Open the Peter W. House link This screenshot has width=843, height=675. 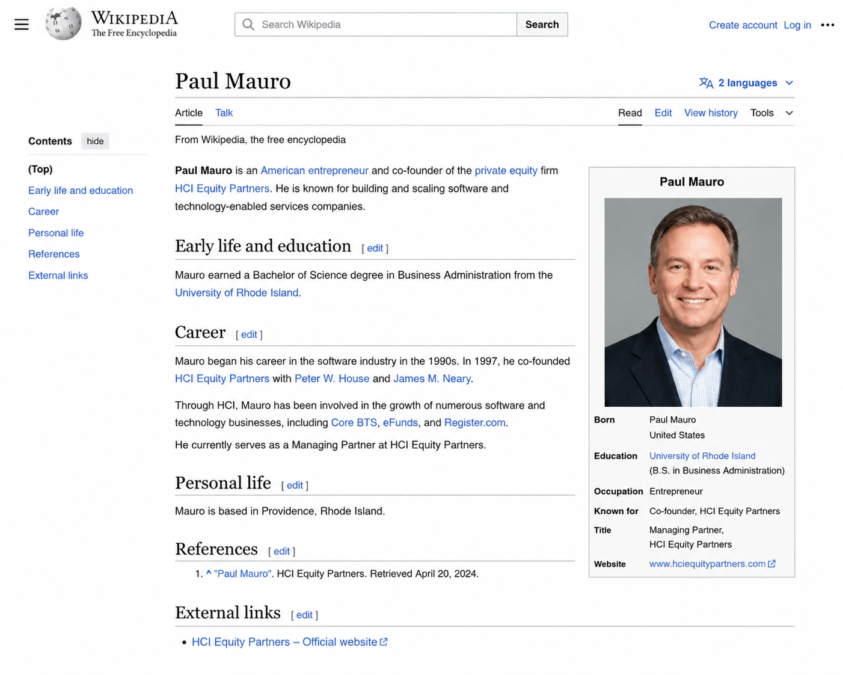pyautogui.click(x=332, y=378)
